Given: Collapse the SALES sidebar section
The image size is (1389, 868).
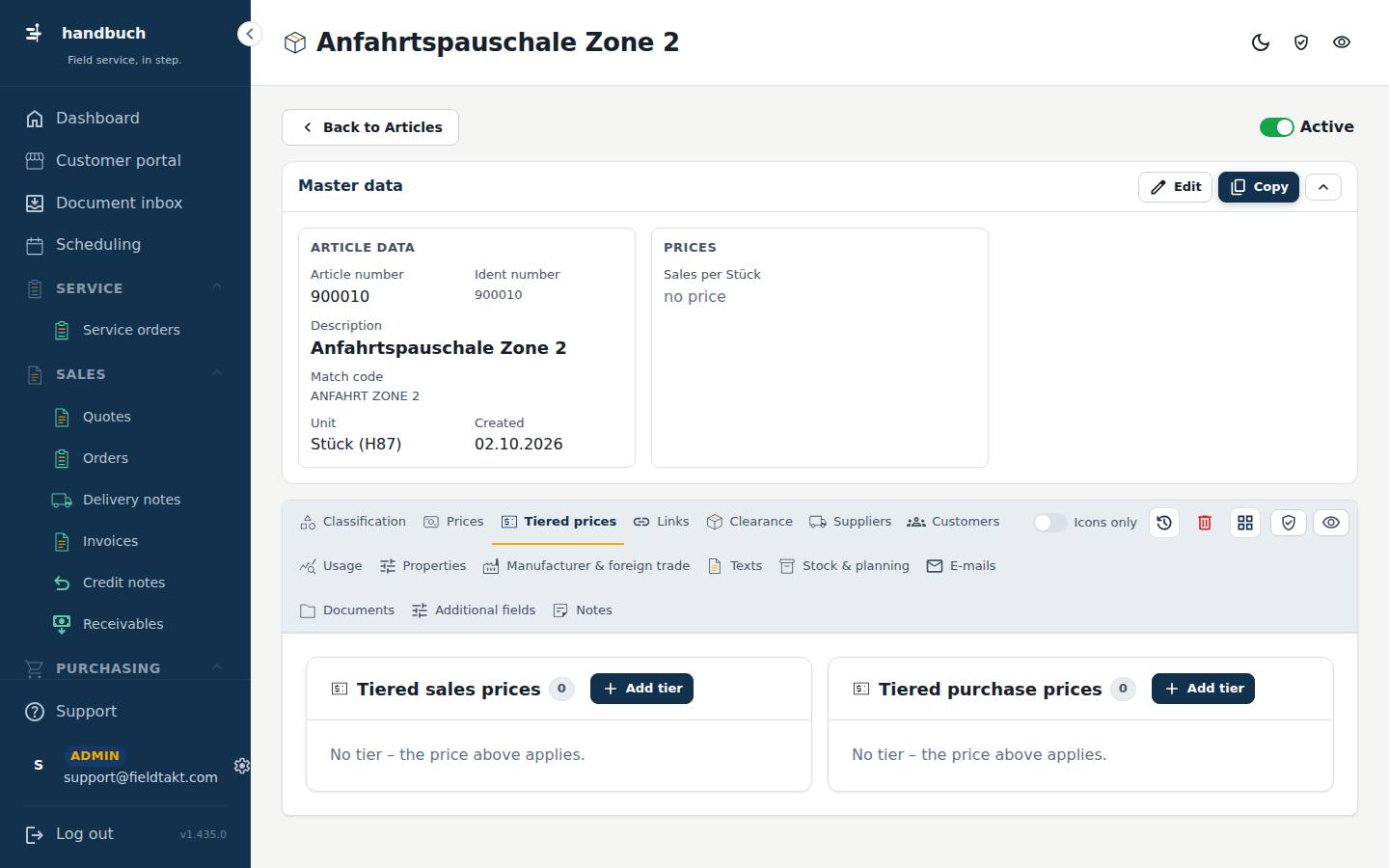Looking at the screenshot, I should click(x=217, y=373).
